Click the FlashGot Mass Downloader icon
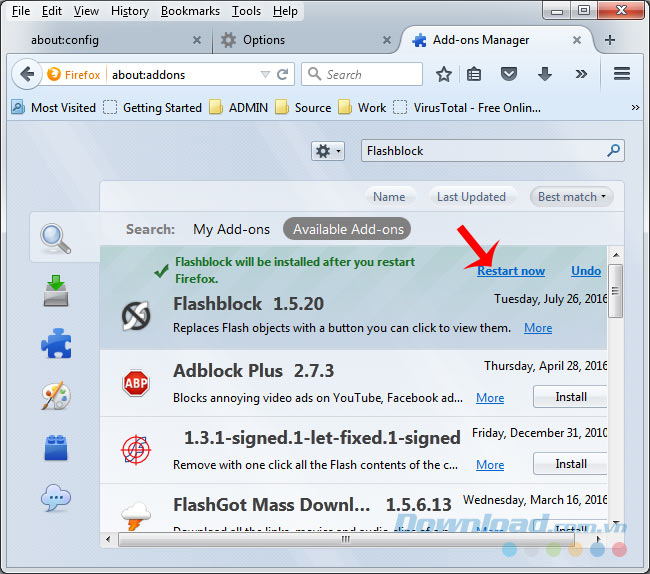This screenshot has height=574, width=650. coord(136,516)
